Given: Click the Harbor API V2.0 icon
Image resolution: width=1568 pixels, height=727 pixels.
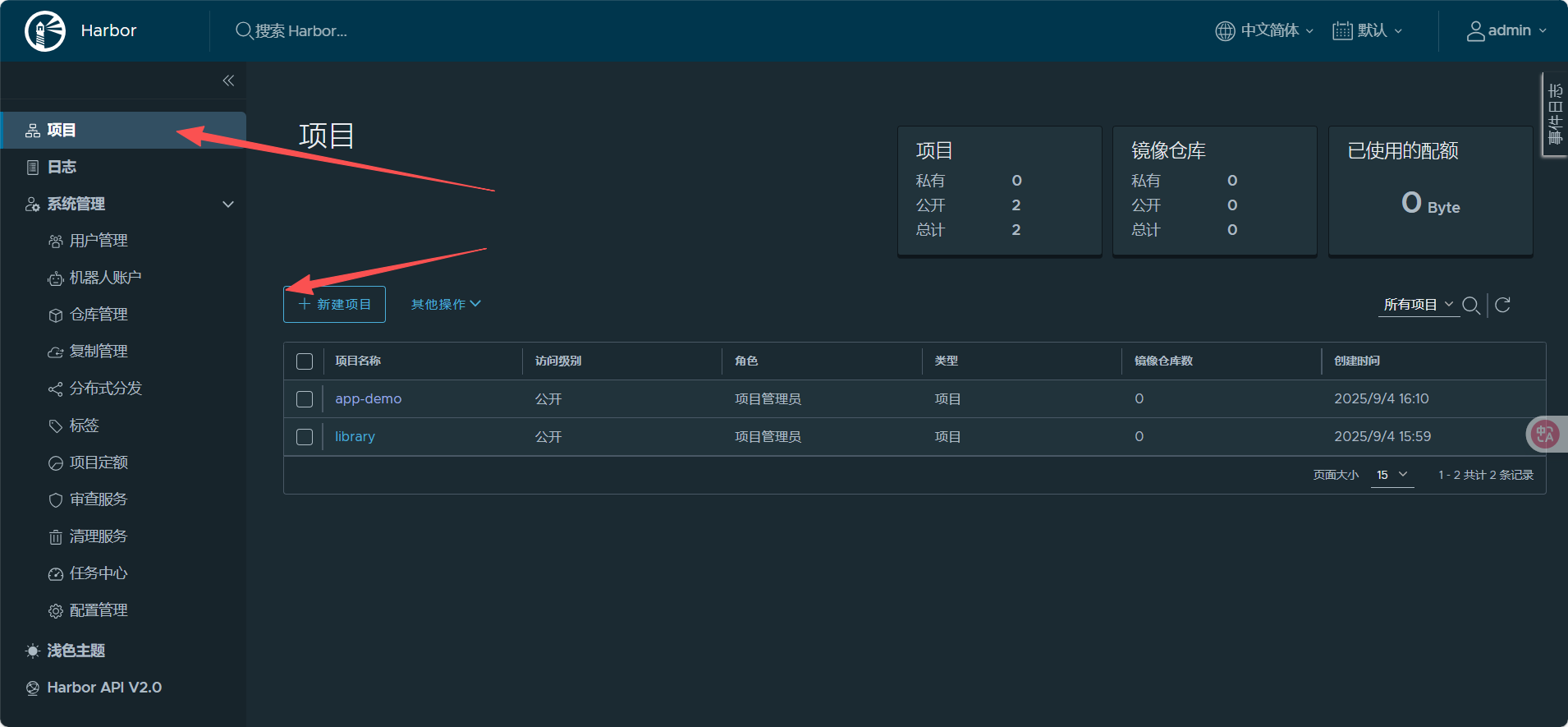Looking at the screenshot, I should tap(33, 688).
